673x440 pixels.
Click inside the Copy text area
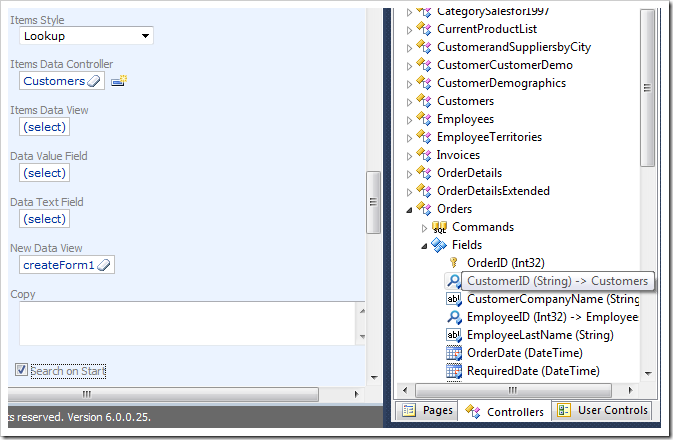click(187, 323)
